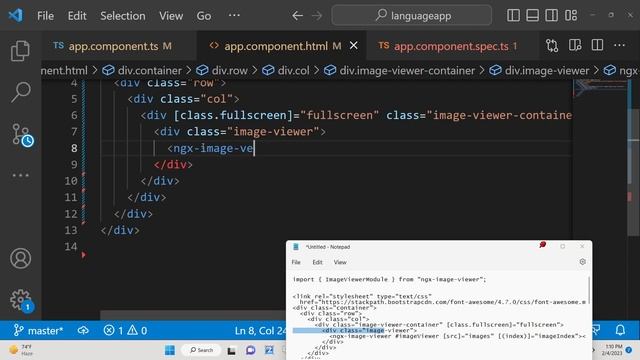Viewport: 640px width, 360px height.
Task: Open the Notepad Edit menu
Action: tap(318, 262)
